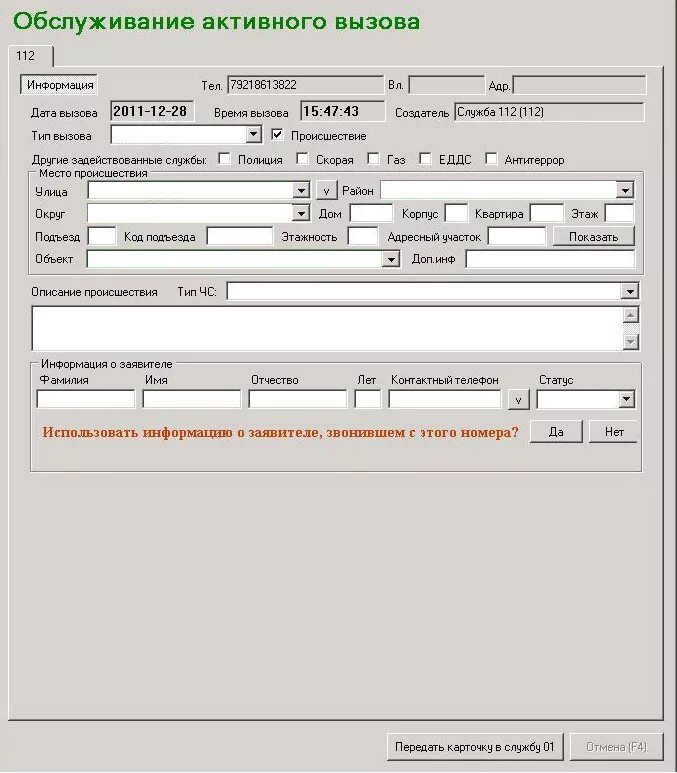Click the Показать button
The image size is (677, 773).
(594, 237)
